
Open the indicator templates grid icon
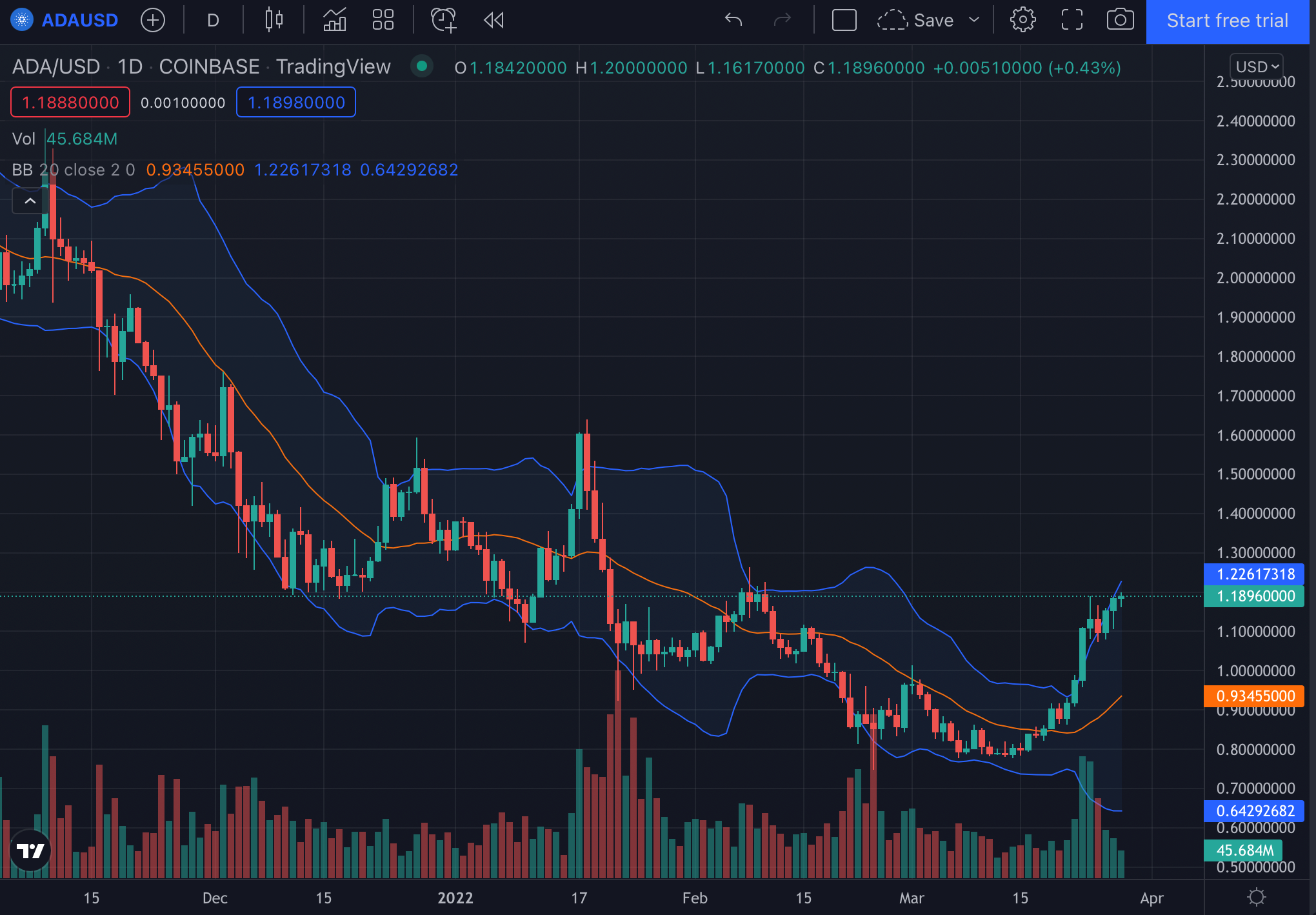click(383, 21)
